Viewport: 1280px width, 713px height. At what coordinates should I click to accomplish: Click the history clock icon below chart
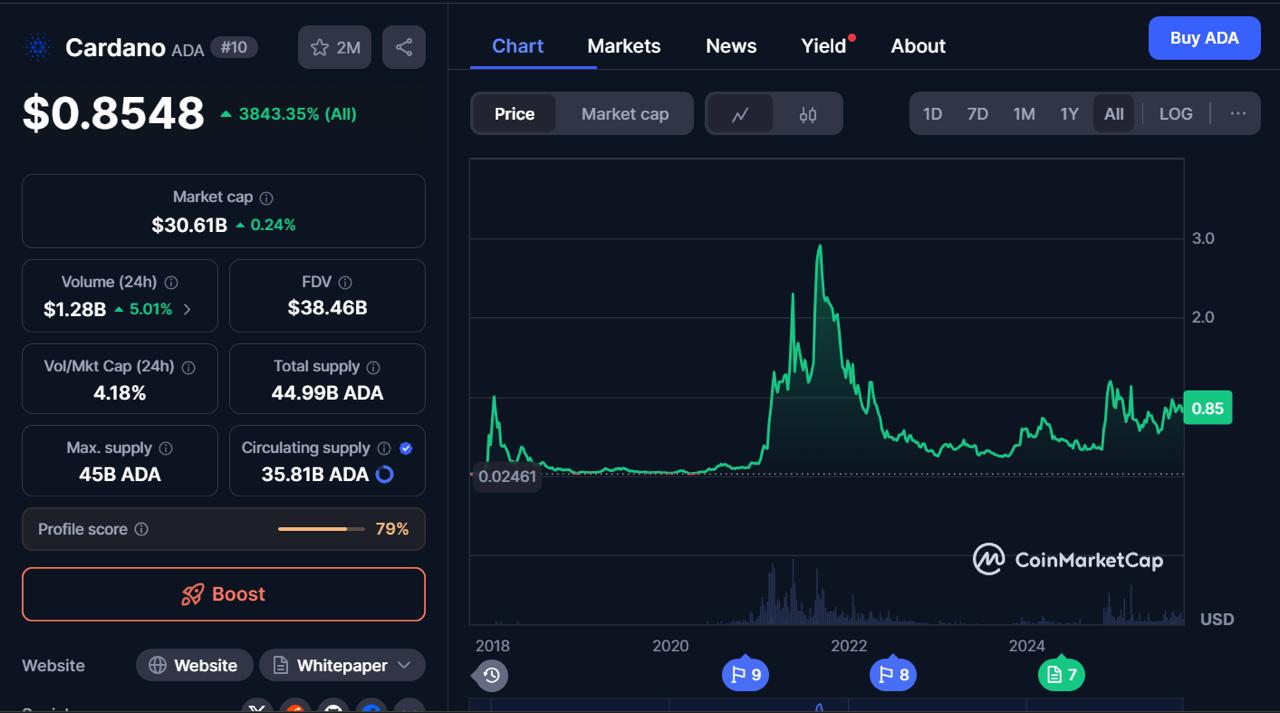pyautogui.click(x=491, y=675)
